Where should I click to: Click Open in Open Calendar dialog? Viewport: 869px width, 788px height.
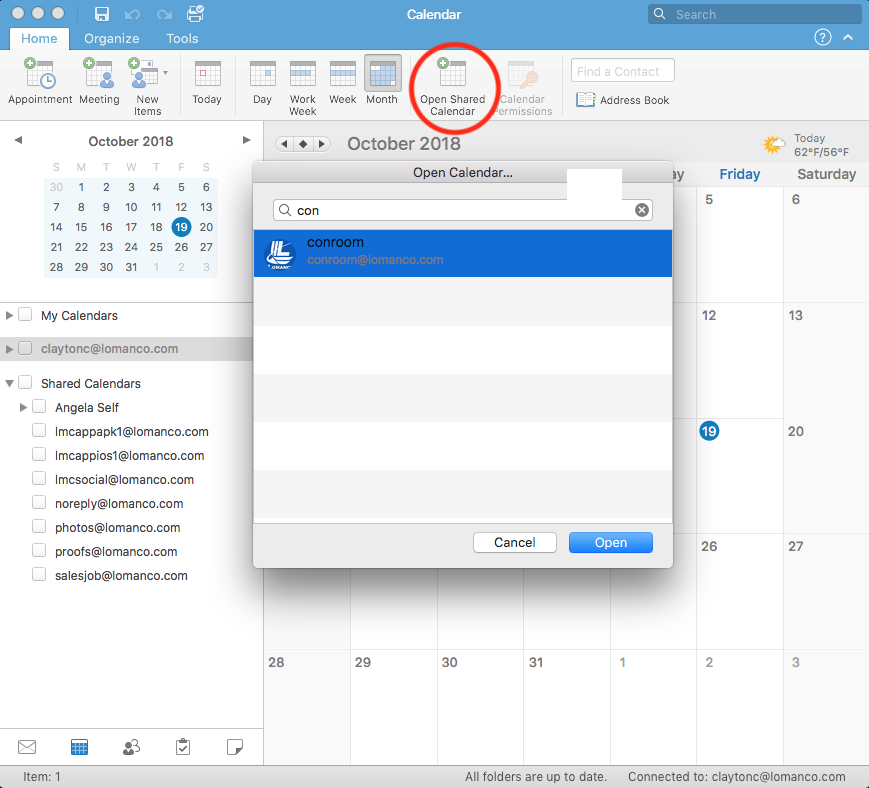pyautogui.click(x=611, y=543)
